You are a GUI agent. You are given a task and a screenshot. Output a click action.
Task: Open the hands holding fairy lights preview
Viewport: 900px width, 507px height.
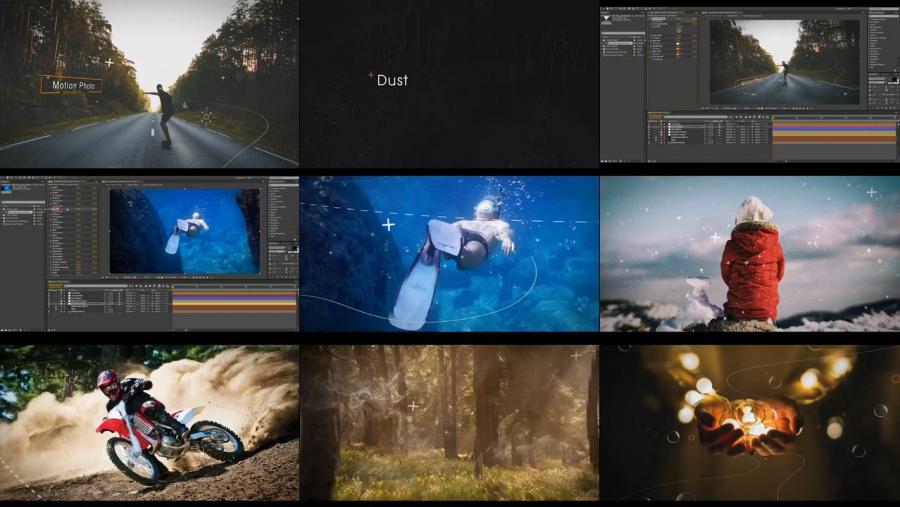[748, 423]
